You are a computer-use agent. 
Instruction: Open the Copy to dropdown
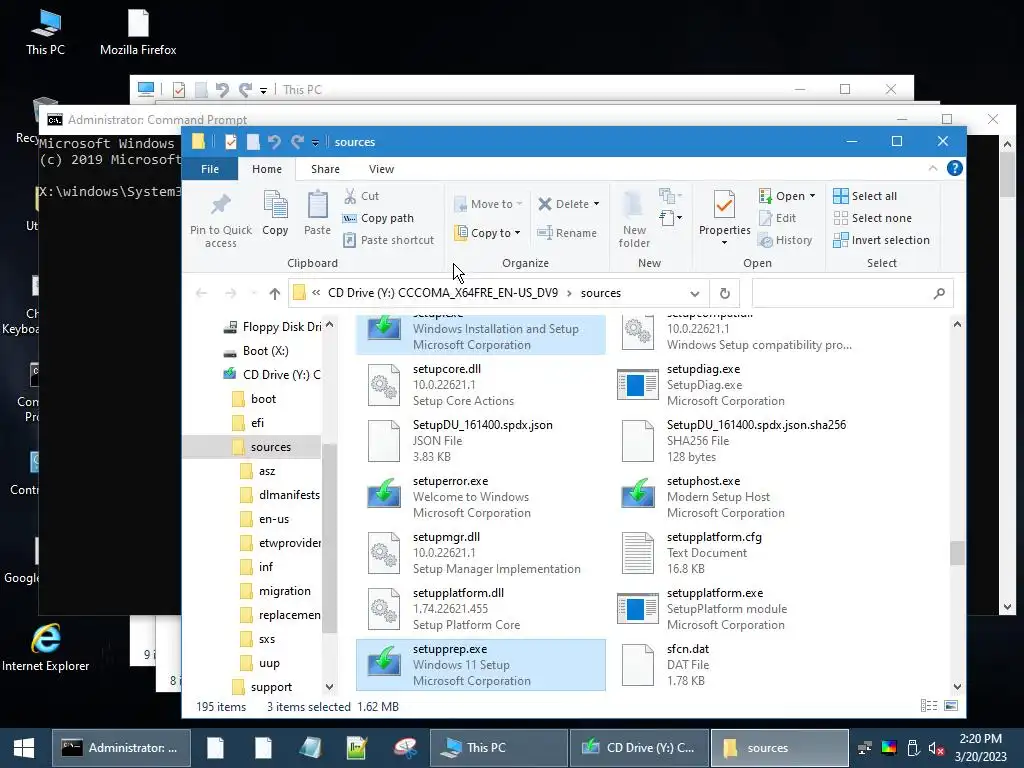(488, 232)
